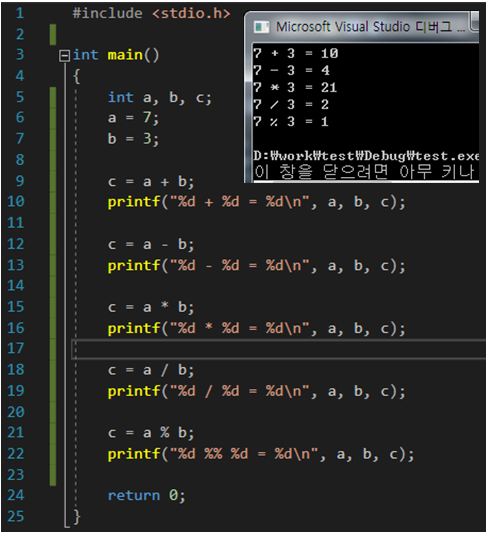Viewport: 487px width, 533px height.
Task: Click the test.exe path in console
Action: [x=366, y=156]
